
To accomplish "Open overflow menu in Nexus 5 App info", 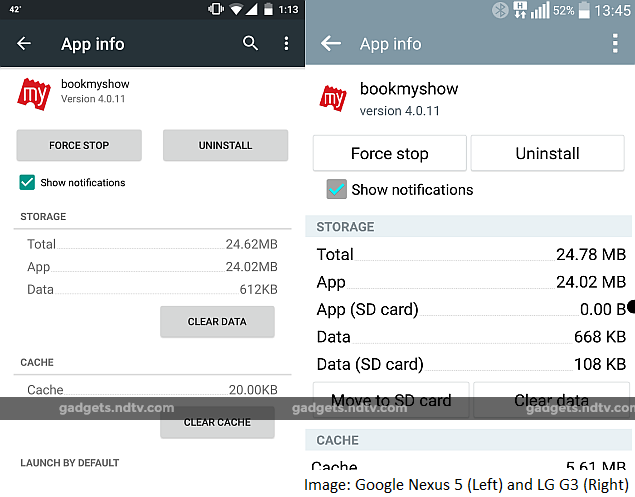I will [286, 43].
